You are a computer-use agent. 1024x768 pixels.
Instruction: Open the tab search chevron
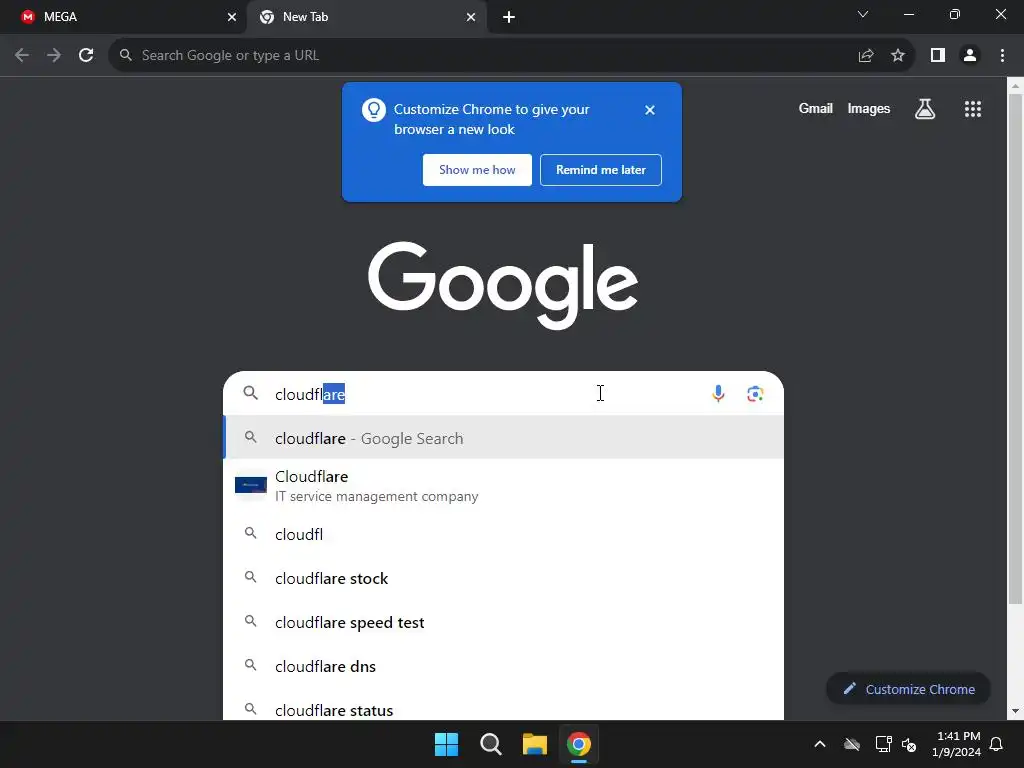point(863,14)
